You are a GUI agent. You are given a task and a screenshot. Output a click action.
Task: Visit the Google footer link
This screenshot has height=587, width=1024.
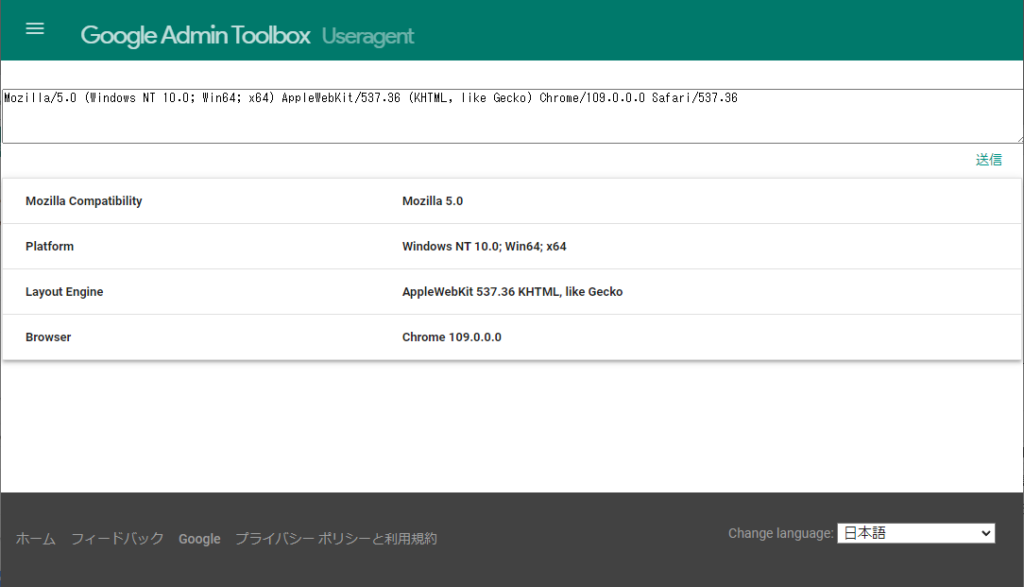pos(199,538)
